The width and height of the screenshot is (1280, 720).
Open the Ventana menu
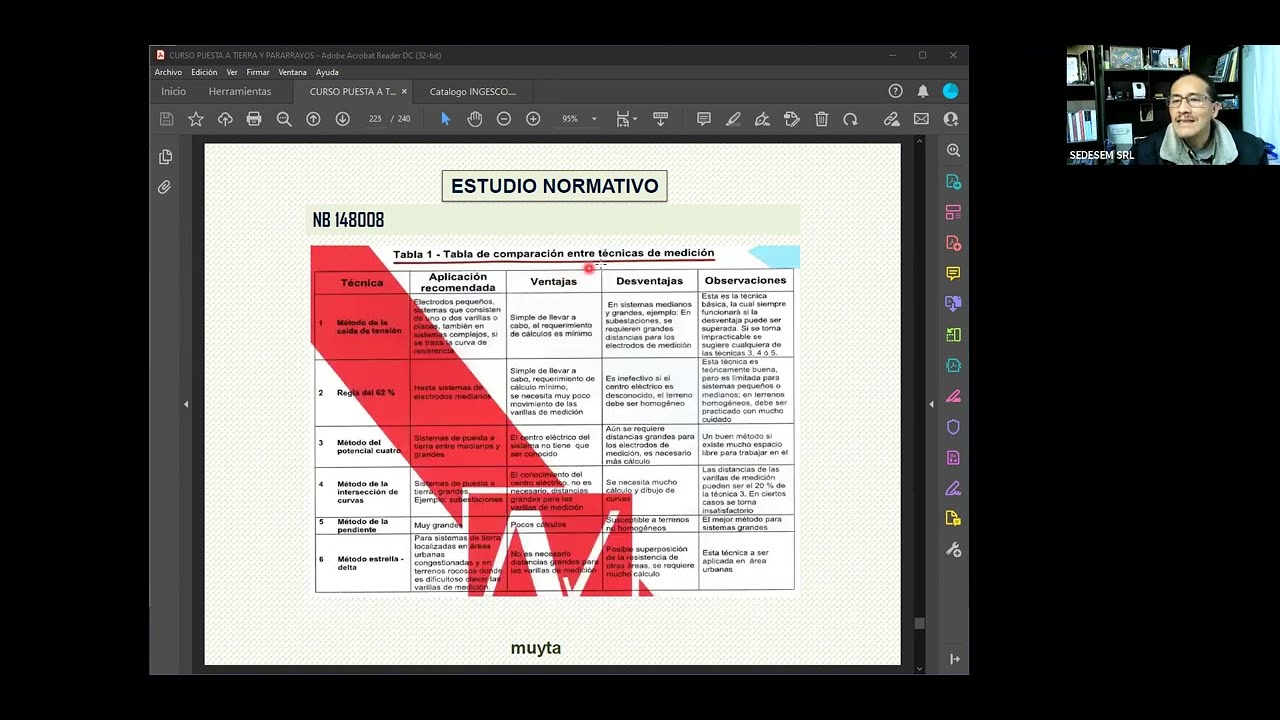[x=293, y=72]
